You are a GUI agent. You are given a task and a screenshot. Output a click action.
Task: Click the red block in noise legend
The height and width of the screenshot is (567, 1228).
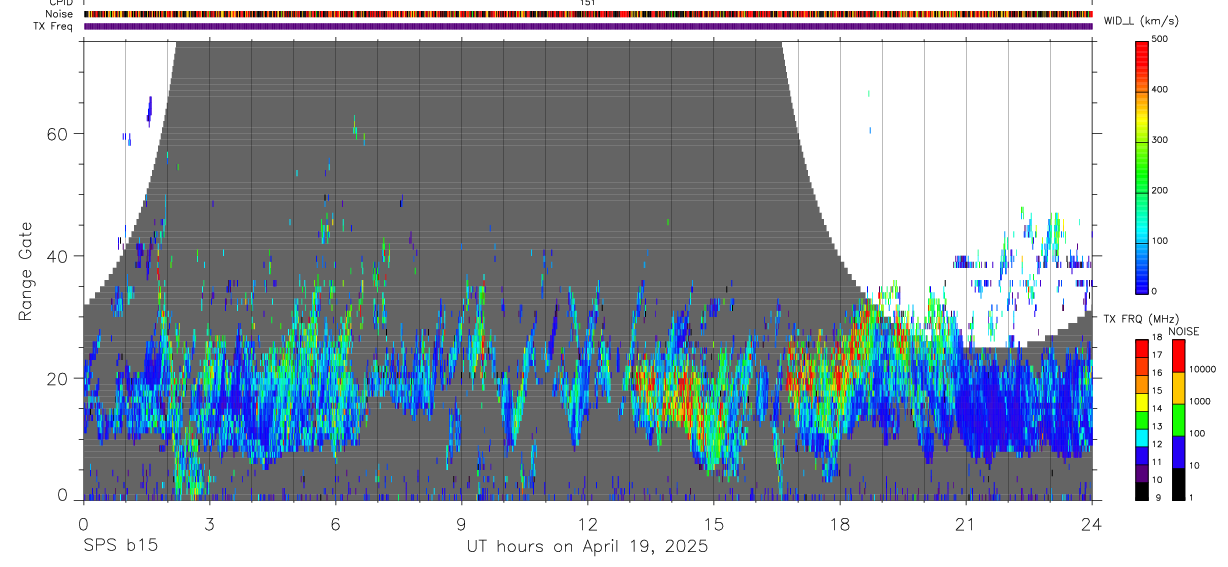[x=1178, y=356]
